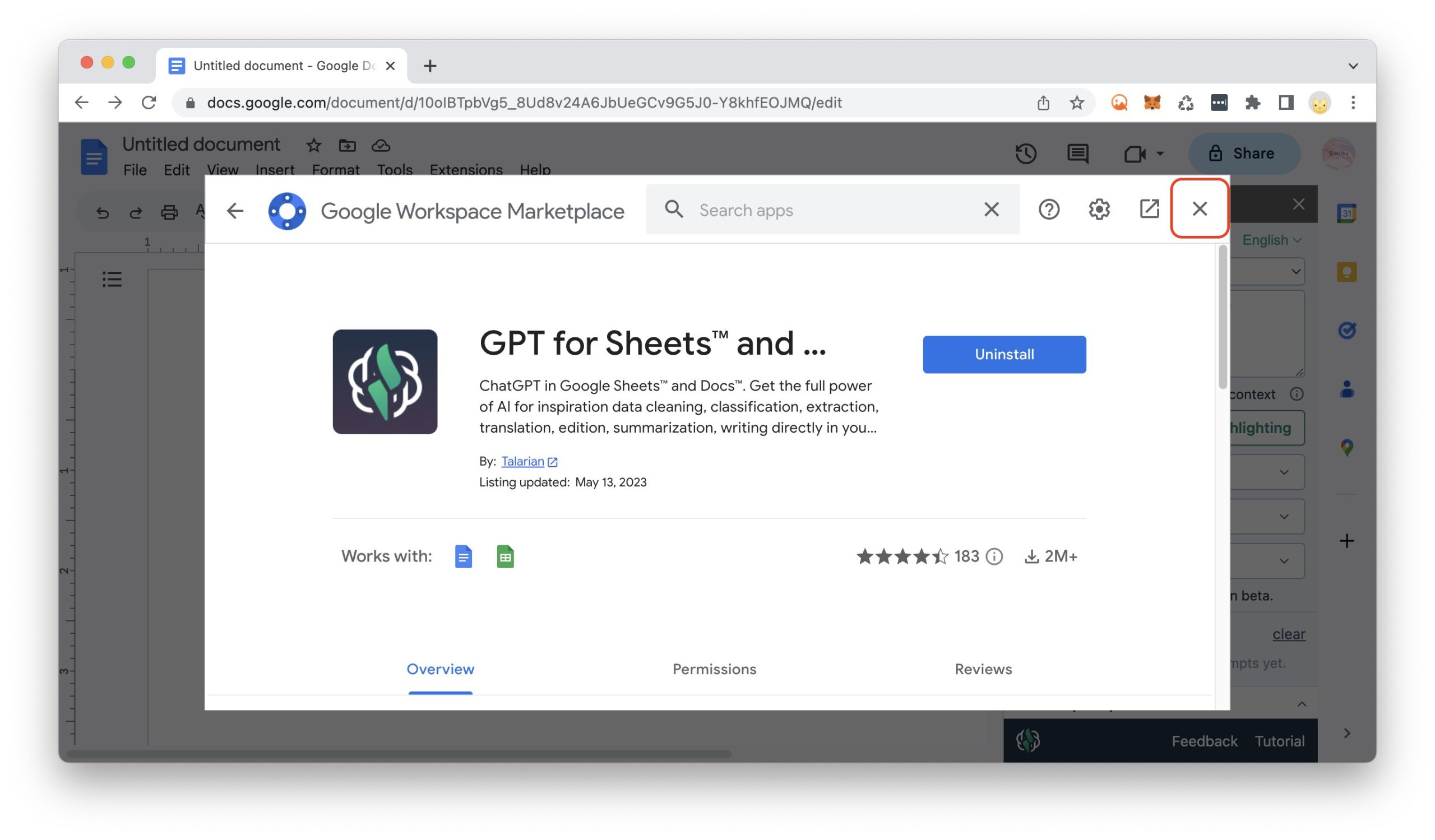
Task: Click the ratings info icon next to 183
Action: point(994,556)
